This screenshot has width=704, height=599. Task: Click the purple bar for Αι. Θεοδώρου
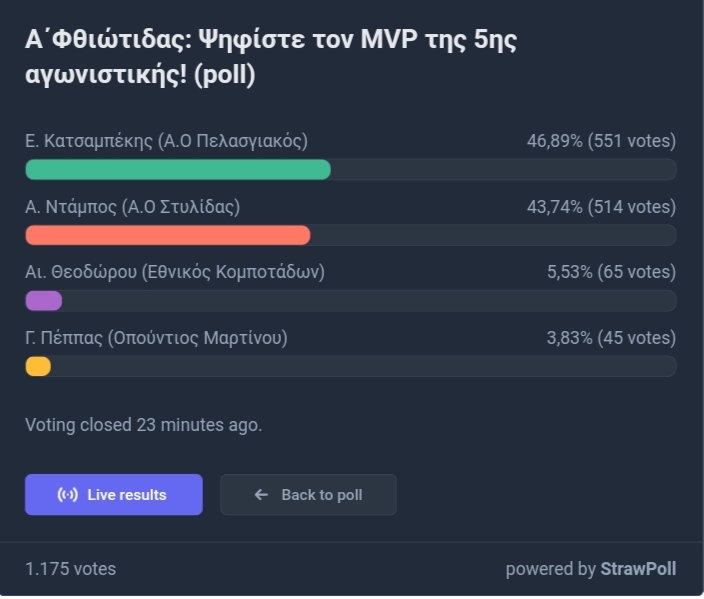pyautogui.click(x=44, y=301)
